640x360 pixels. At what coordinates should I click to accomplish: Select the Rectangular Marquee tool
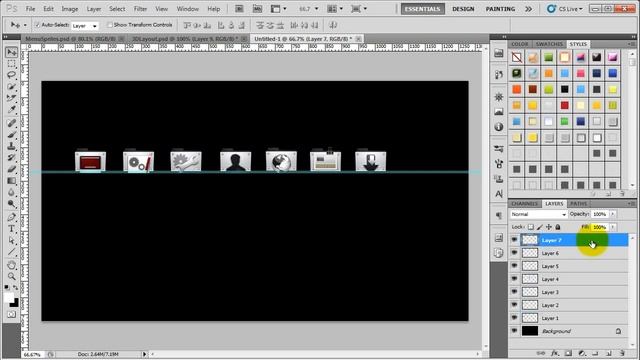[x=11, y=64]
